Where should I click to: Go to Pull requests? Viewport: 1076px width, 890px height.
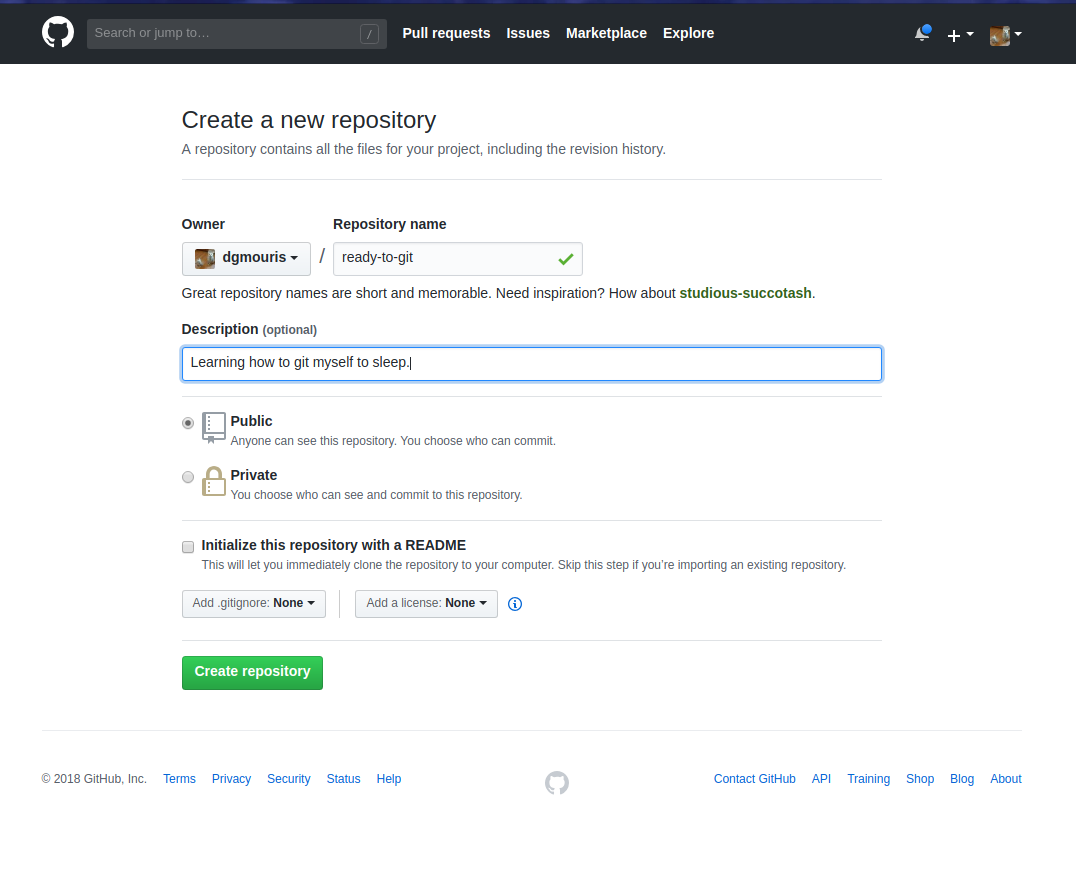click(x=446, y=33)
